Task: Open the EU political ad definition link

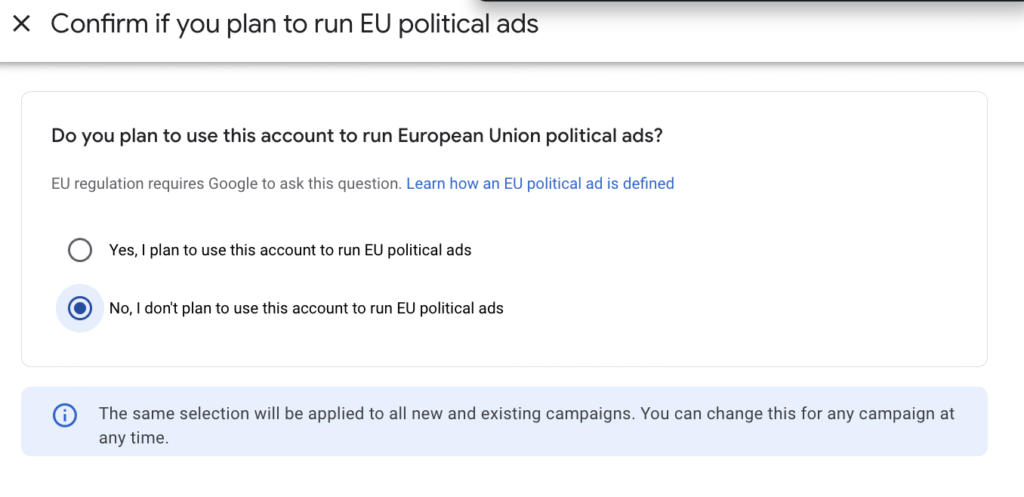Action: pyautogui.click(x=540, y=184)
